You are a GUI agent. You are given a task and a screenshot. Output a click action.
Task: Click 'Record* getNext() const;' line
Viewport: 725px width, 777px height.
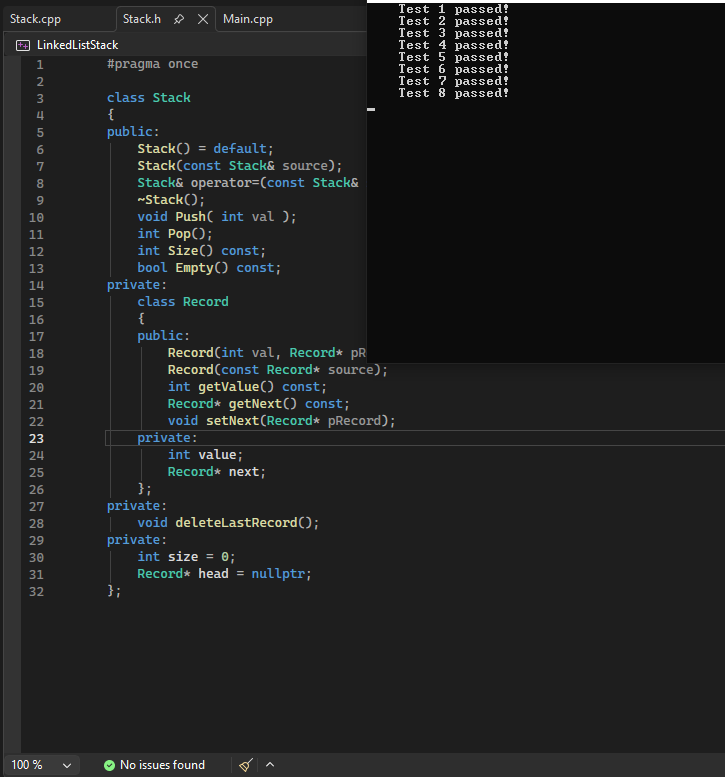tap(259, 404)
